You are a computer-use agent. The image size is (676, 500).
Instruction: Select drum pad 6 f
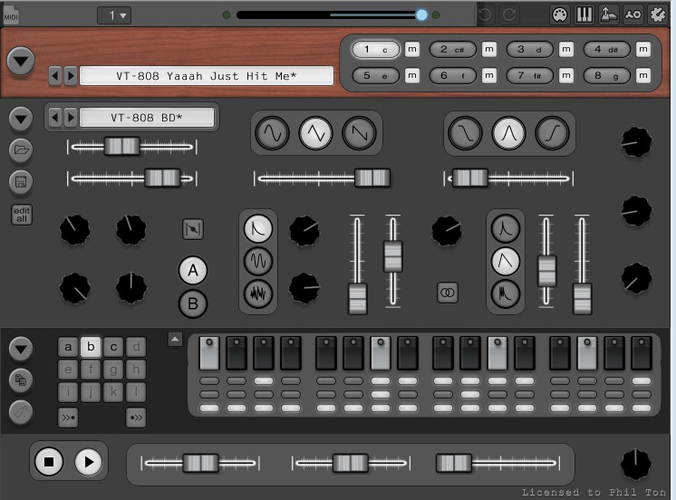point(453,76)
